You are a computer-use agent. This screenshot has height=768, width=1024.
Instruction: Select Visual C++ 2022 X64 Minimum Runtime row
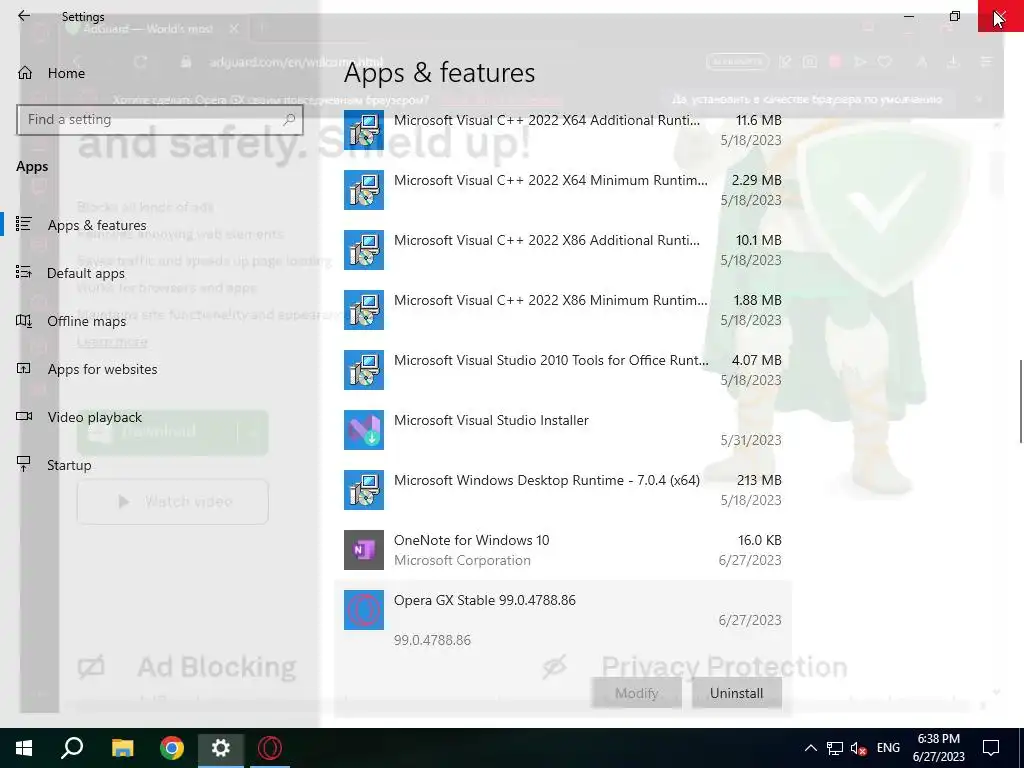pos(563,189)
